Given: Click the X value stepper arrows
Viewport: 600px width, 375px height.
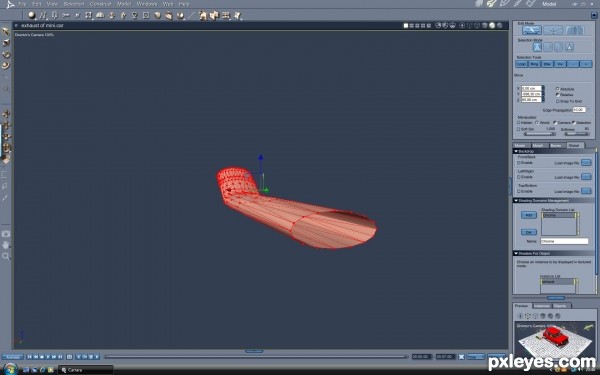Looking at the screenshot, I should click(x=543, y=88).
